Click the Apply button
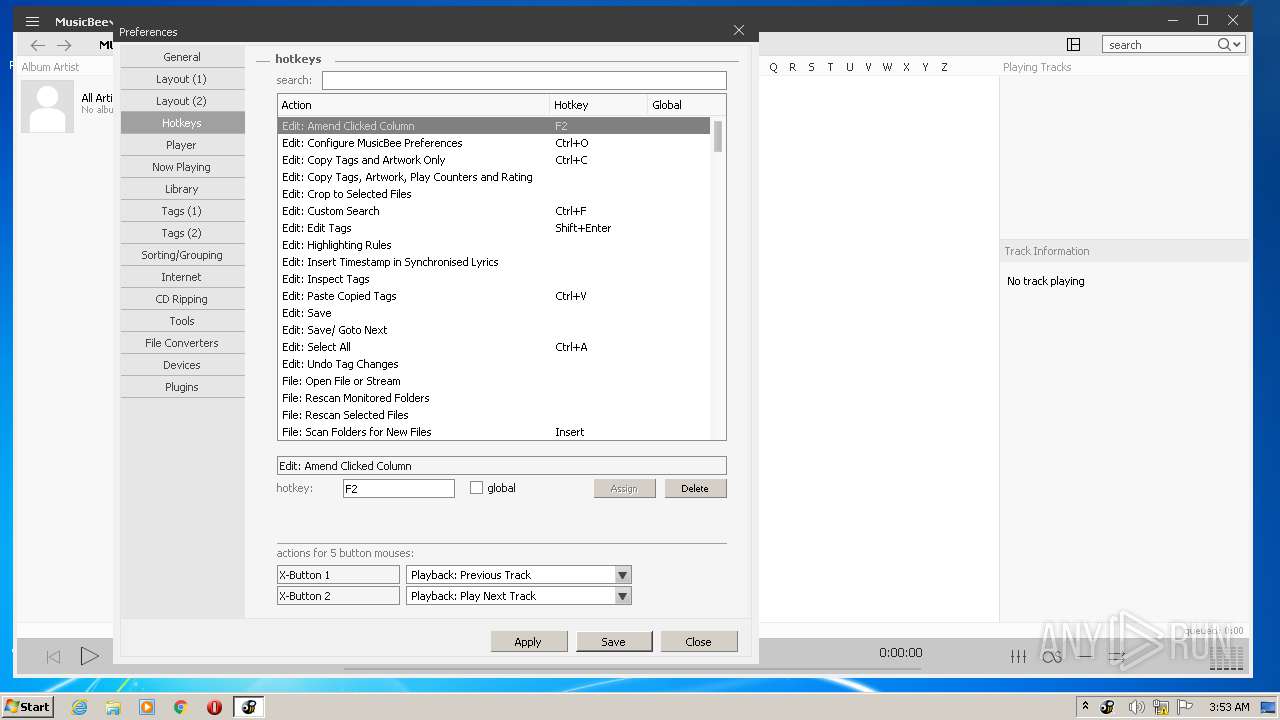1280x720 pixels. (529, 642)
